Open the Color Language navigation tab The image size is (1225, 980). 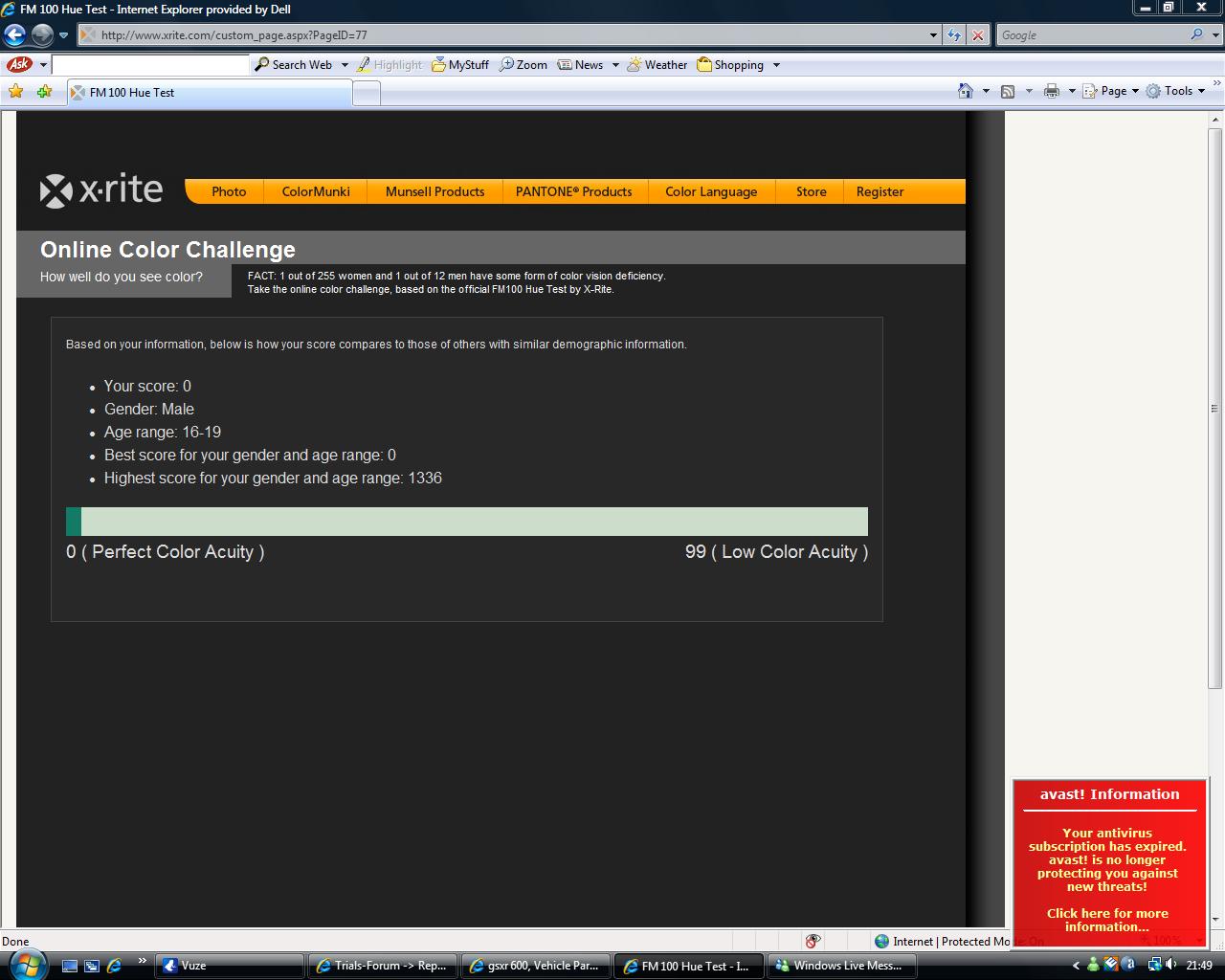click(x=711, y=191)
